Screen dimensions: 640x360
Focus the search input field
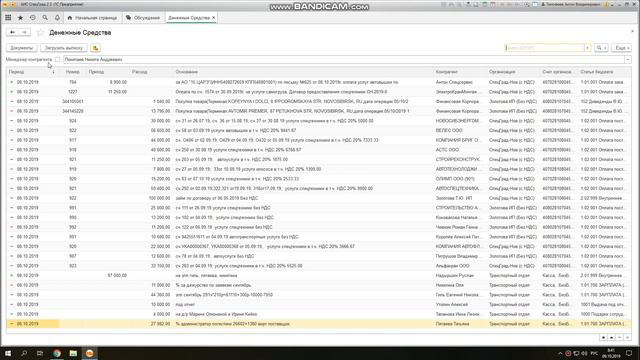pyautogui.click(x=544, y=48)
